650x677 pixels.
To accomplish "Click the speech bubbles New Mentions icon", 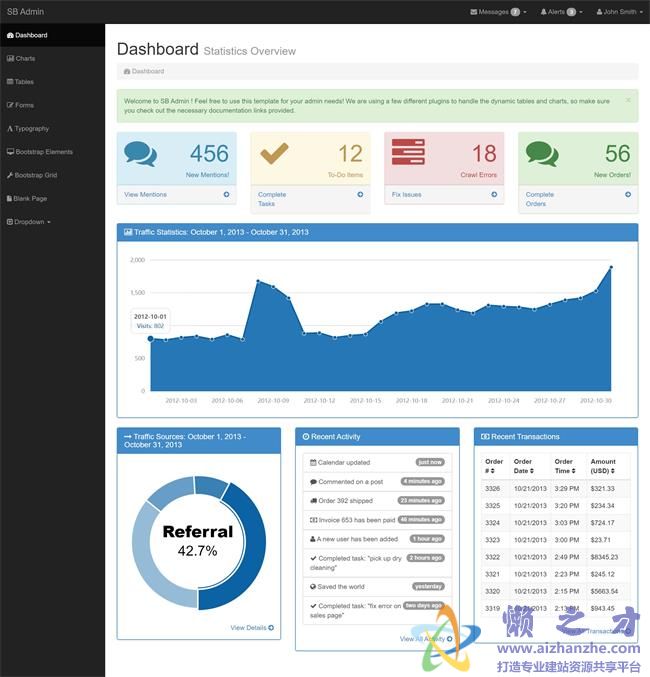I will click(x=140, y=154).
